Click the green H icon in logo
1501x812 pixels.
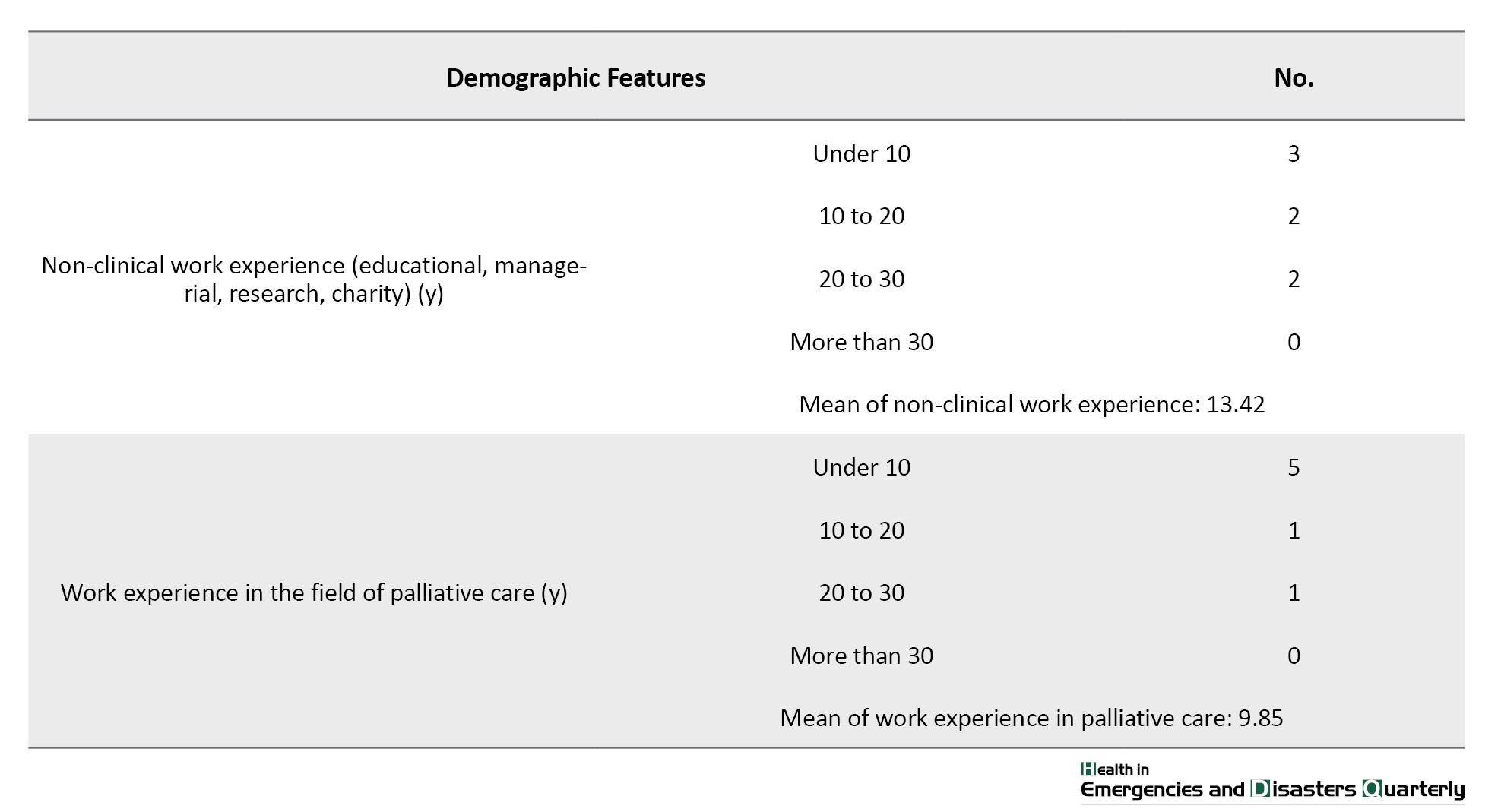coord(1088,769)
